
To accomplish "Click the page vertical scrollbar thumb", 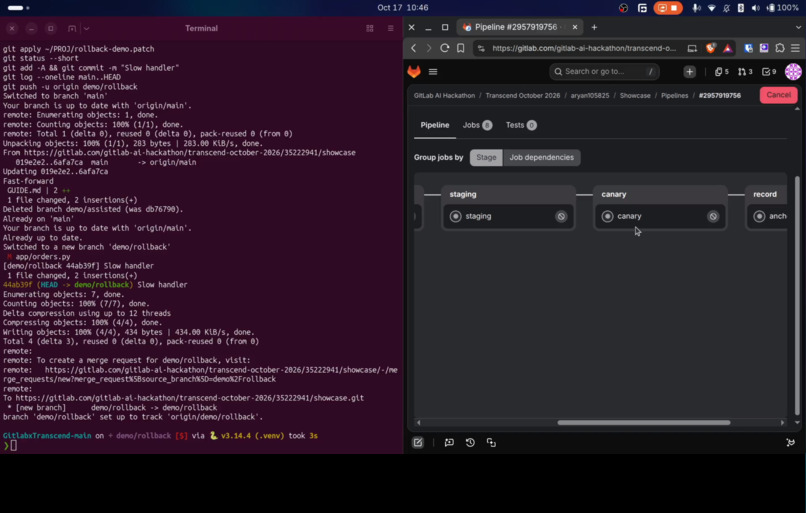I will (x=797, y=296).
